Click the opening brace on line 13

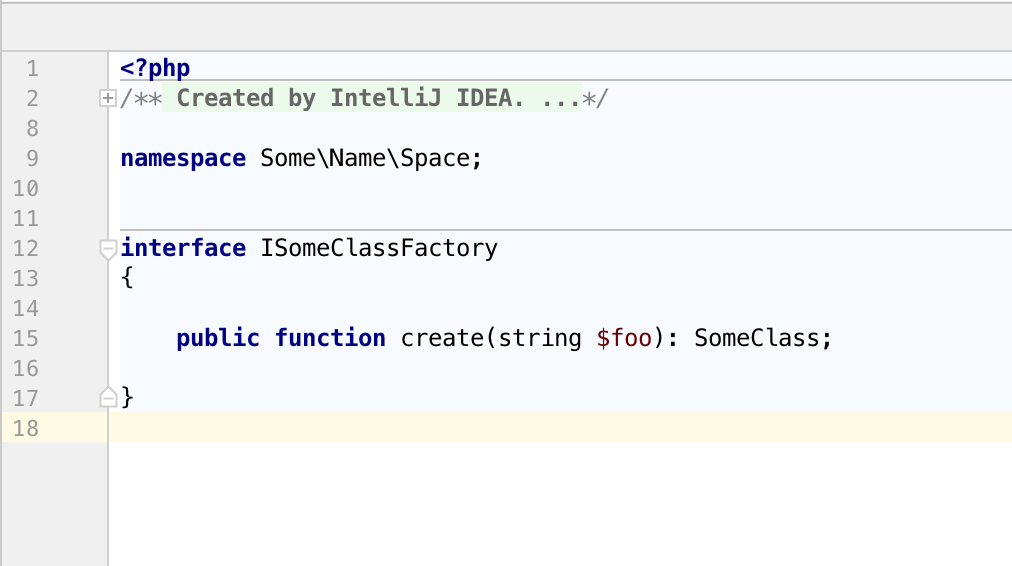[x=127, y=278]
